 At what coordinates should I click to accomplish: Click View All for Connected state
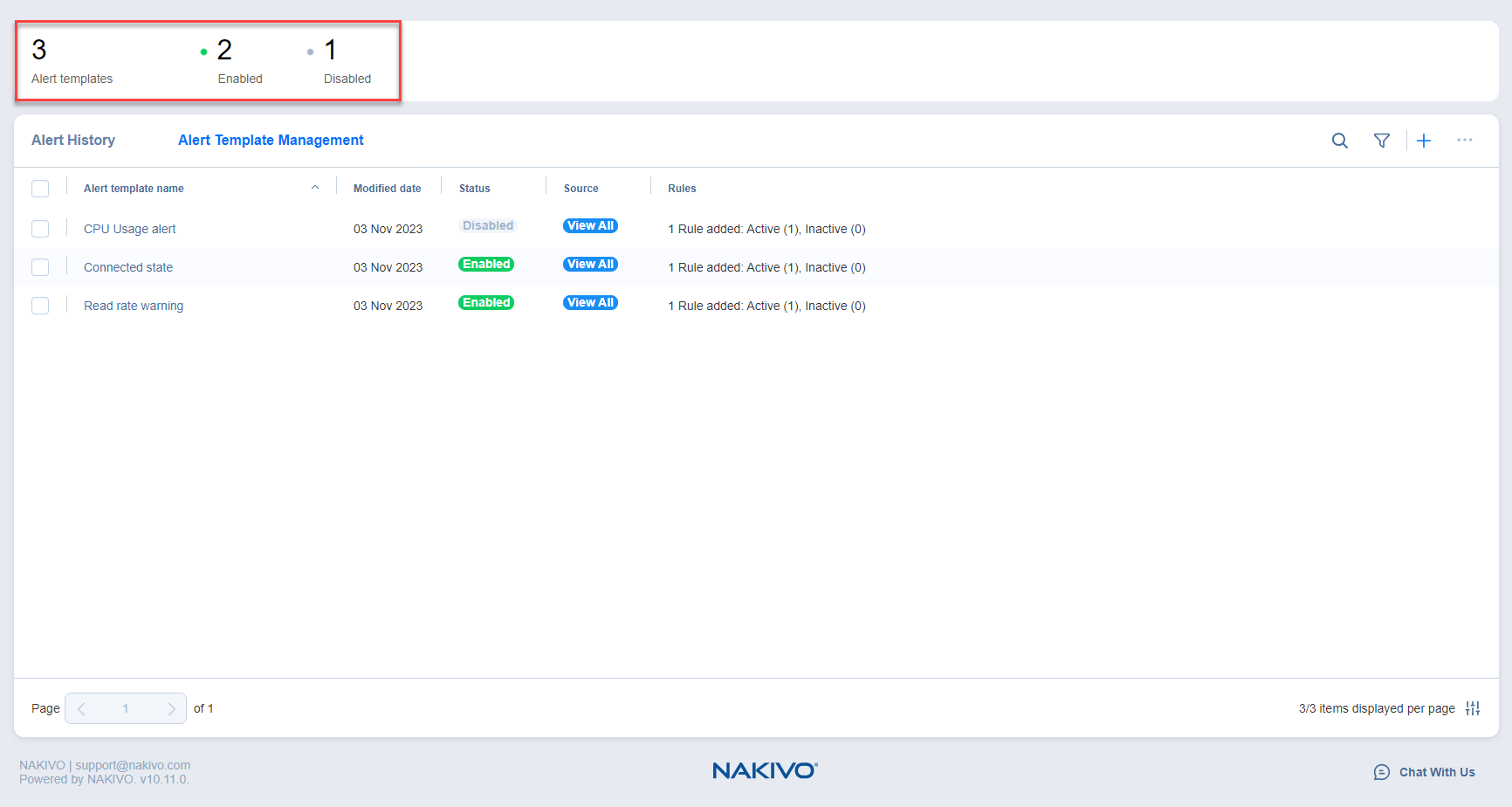590,265
